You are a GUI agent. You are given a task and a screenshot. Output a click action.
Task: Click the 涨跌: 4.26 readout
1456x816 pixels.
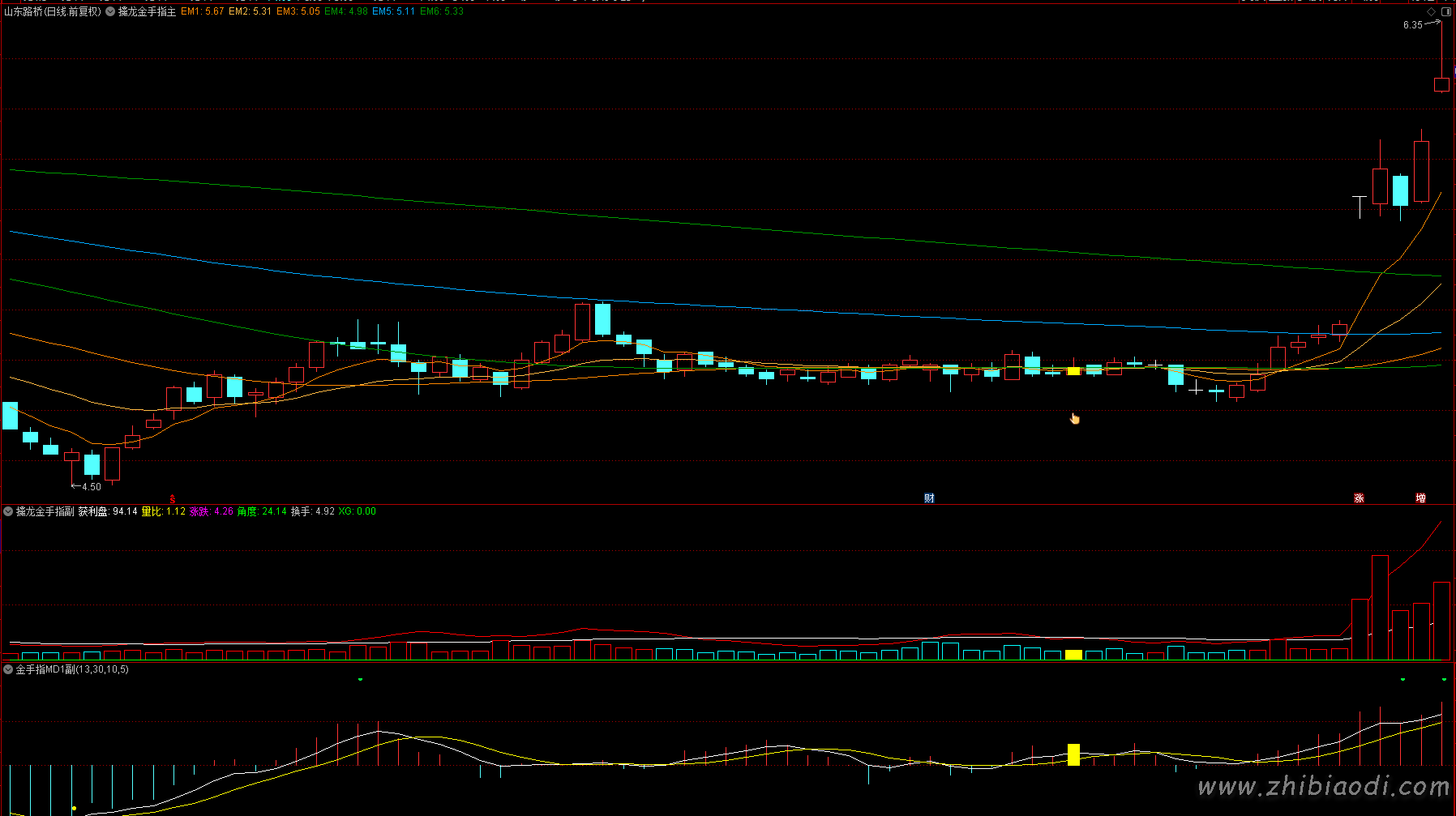(x=212, y=511)
